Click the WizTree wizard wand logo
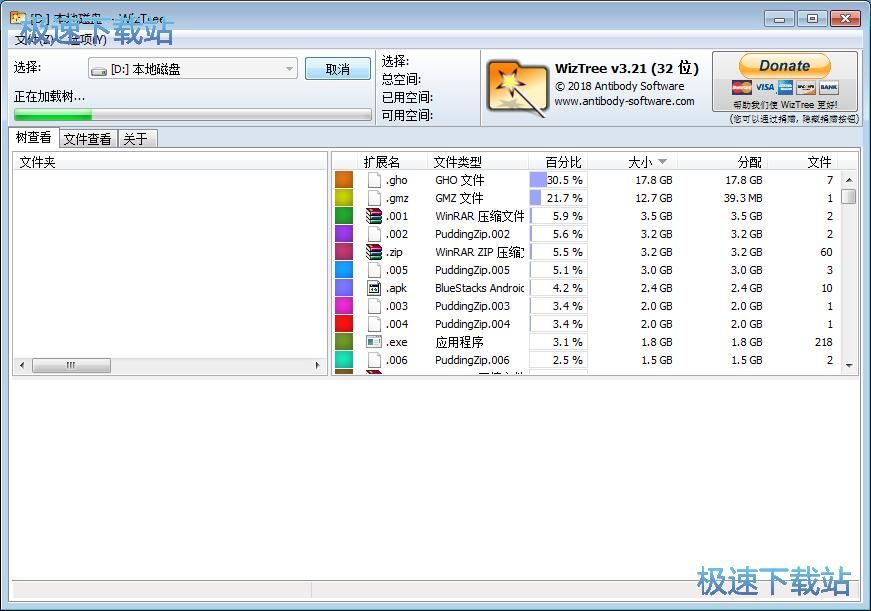 517,88
